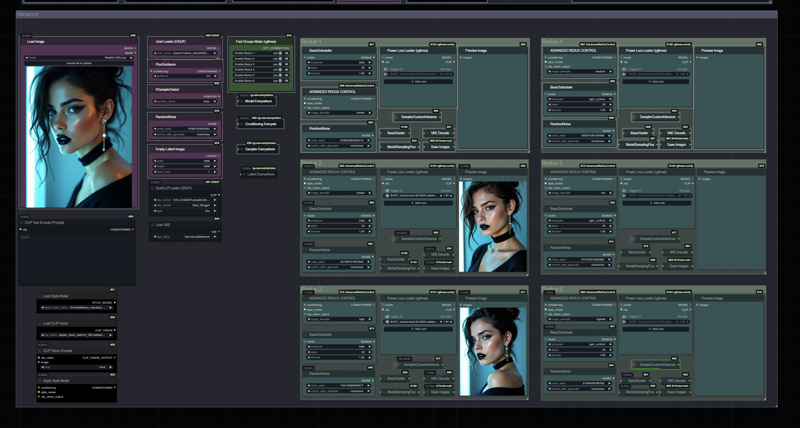The width and height of the screenshot is (800, 428).
Task: Open clip_name2 combo in DualCLIPLoader
Action: (x=185, y=205)
